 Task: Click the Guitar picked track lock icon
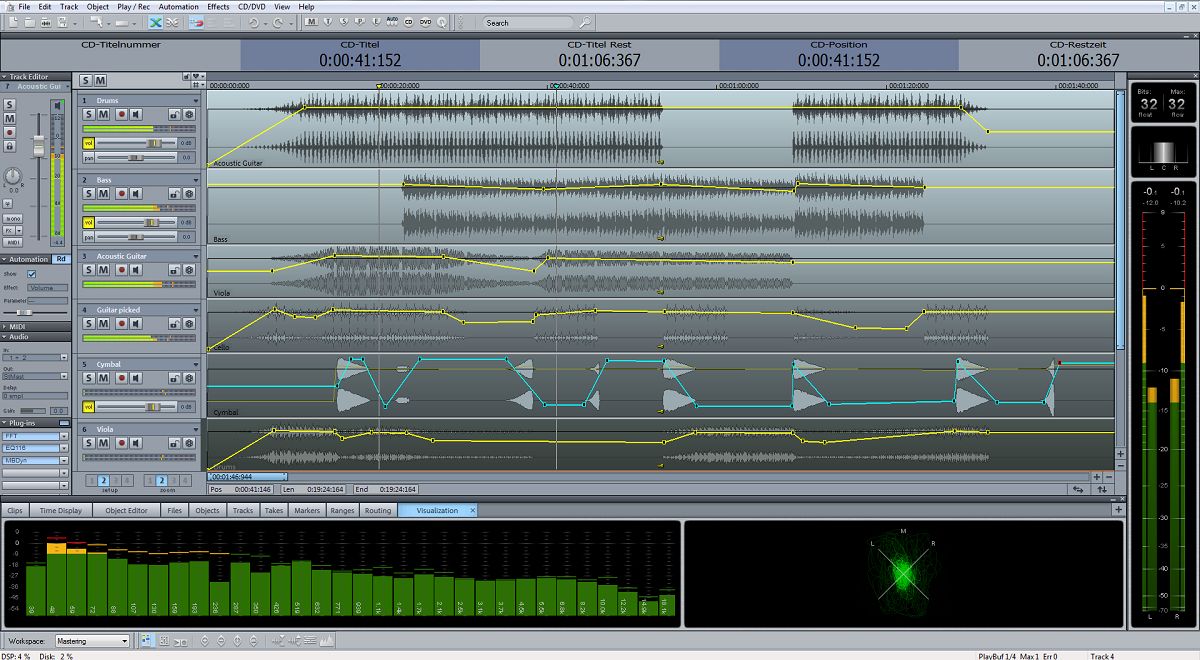point(174,324)
